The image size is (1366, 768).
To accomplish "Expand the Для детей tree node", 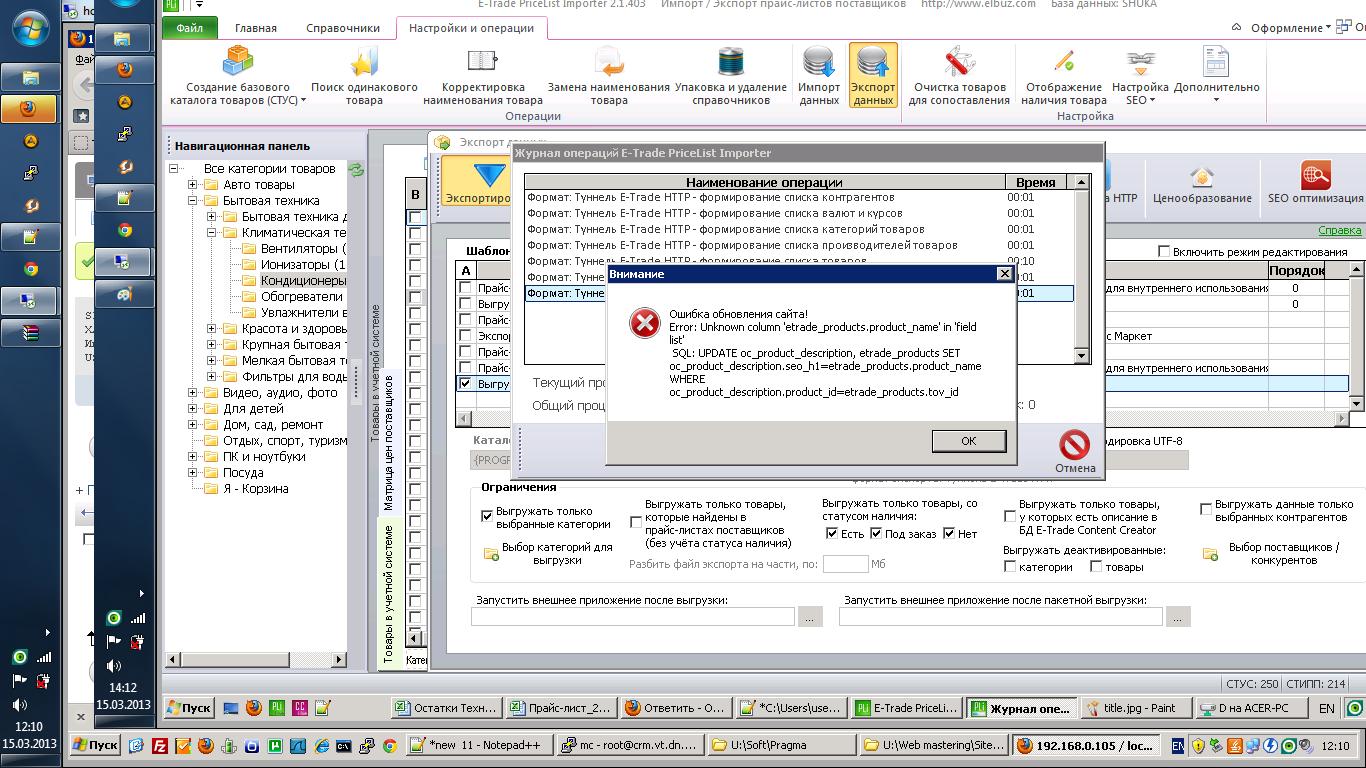I will tap(193, 409).
